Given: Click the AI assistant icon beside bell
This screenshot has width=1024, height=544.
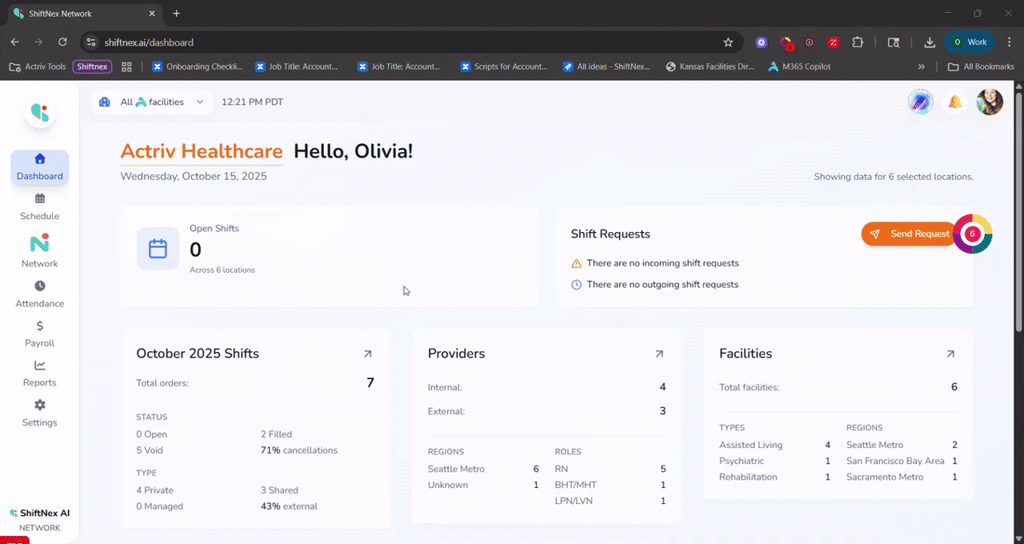Looking at the screenshot, I should point(920,102).
